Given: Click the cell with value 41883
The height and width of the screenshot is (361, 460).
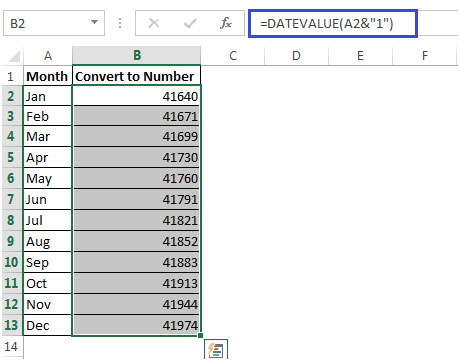Looking at the screenshot, I should click(136, 262).
